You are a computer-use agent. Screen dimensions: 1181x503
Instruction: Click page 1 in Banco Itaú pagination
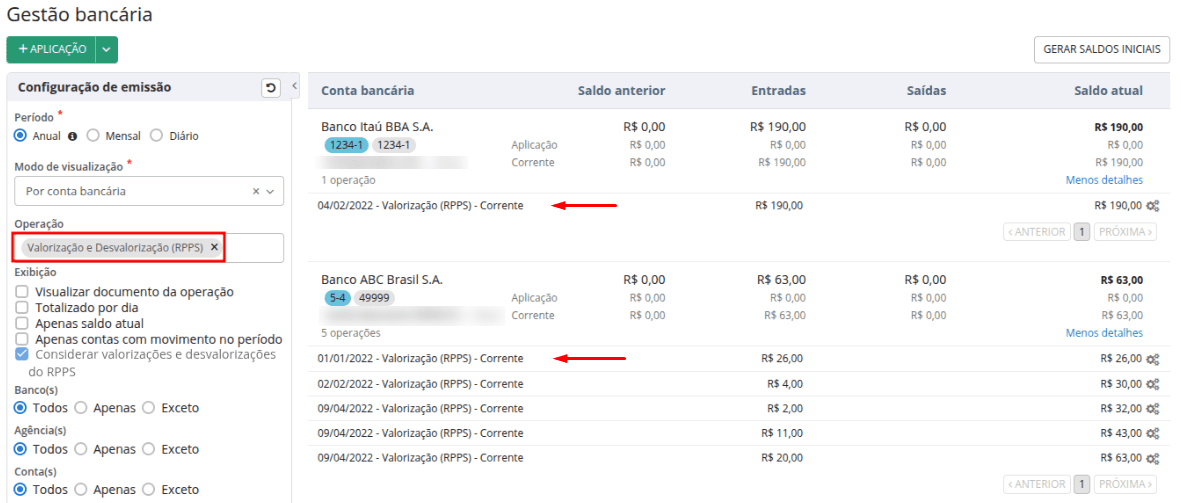pyautogui.click(x=1082, y=232)
